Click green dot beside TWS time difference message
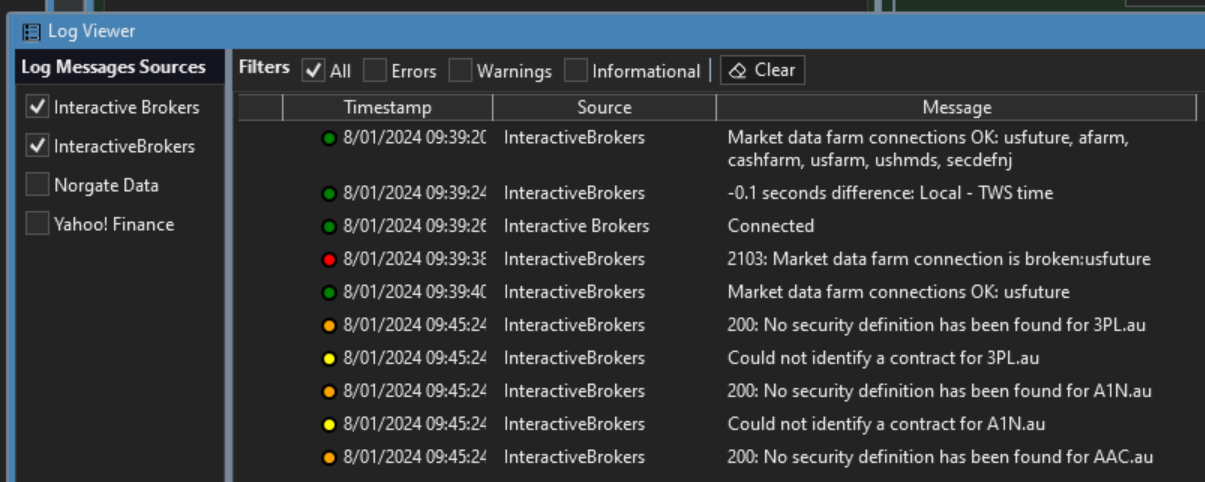Viewport: 1205px width, 482px height. coord(328,193)
